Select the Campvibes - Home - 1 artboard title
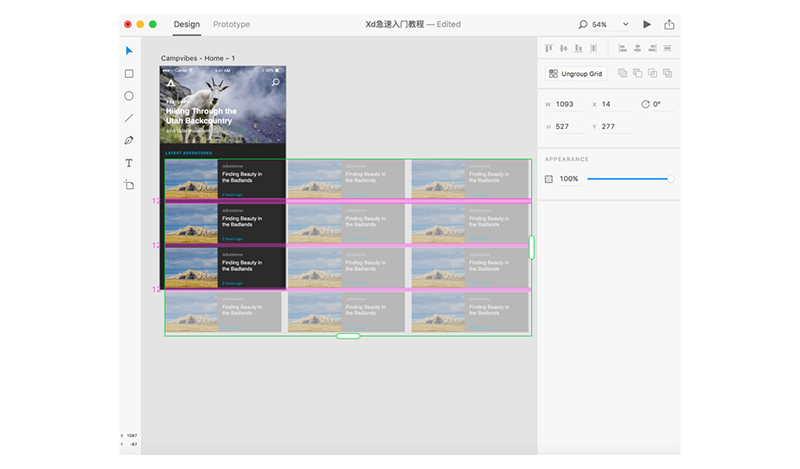800x469 pixels. point(197,59)
